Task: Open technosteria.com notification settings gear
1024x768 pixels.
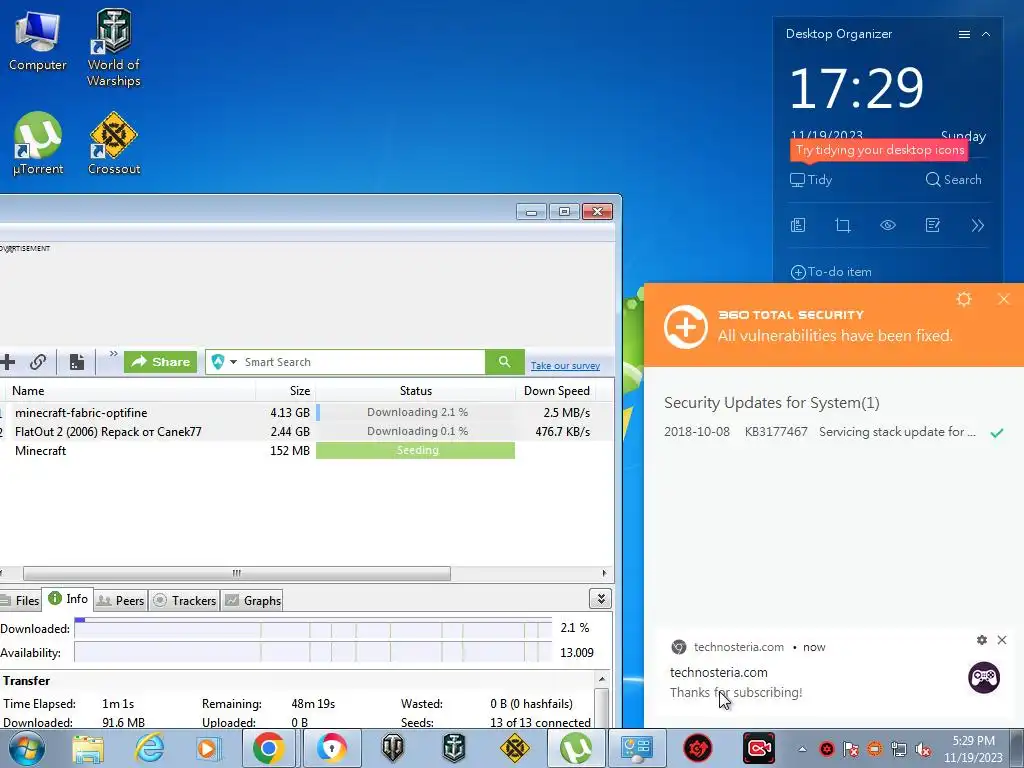Action: tap(982, 640)
